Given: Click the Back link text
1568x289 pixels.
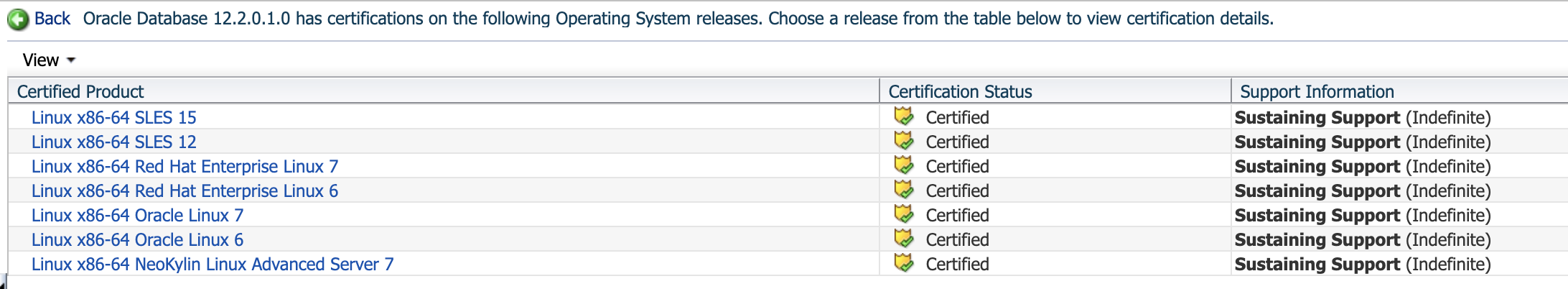Looking at the screenshot, I should pos(52,19).
